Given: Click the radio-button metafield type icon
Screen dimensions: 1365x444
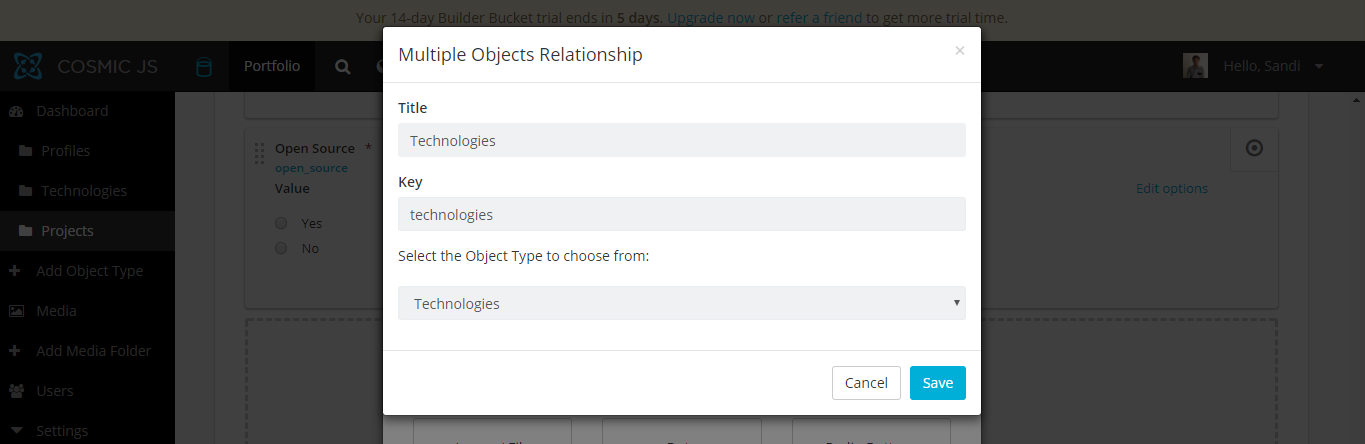Looking at the screenshot, I should [1254, 148].
